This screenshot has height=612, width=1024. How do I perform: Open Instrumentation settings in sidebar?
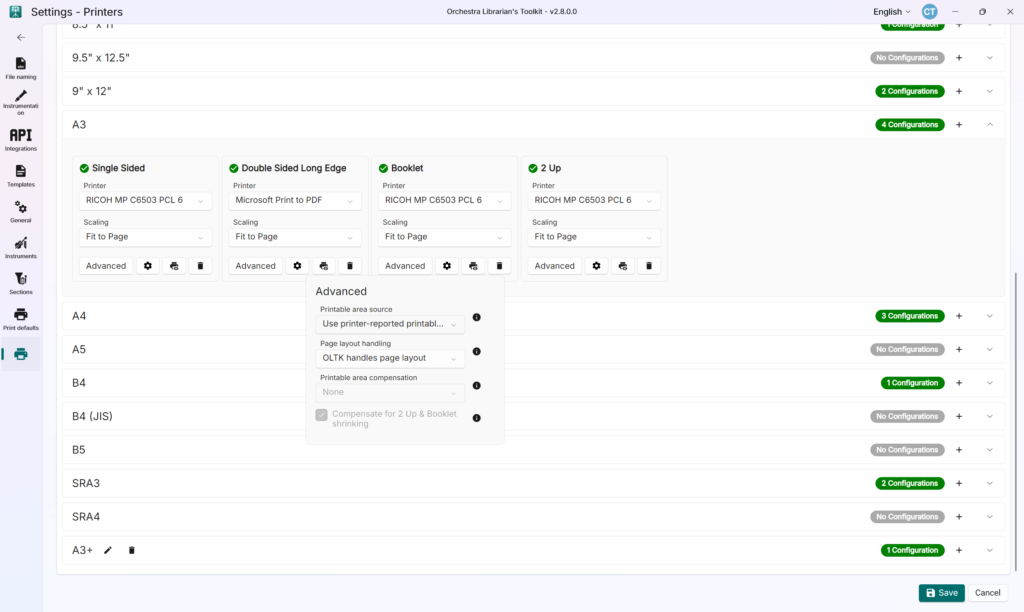click(x=21, y=103)
